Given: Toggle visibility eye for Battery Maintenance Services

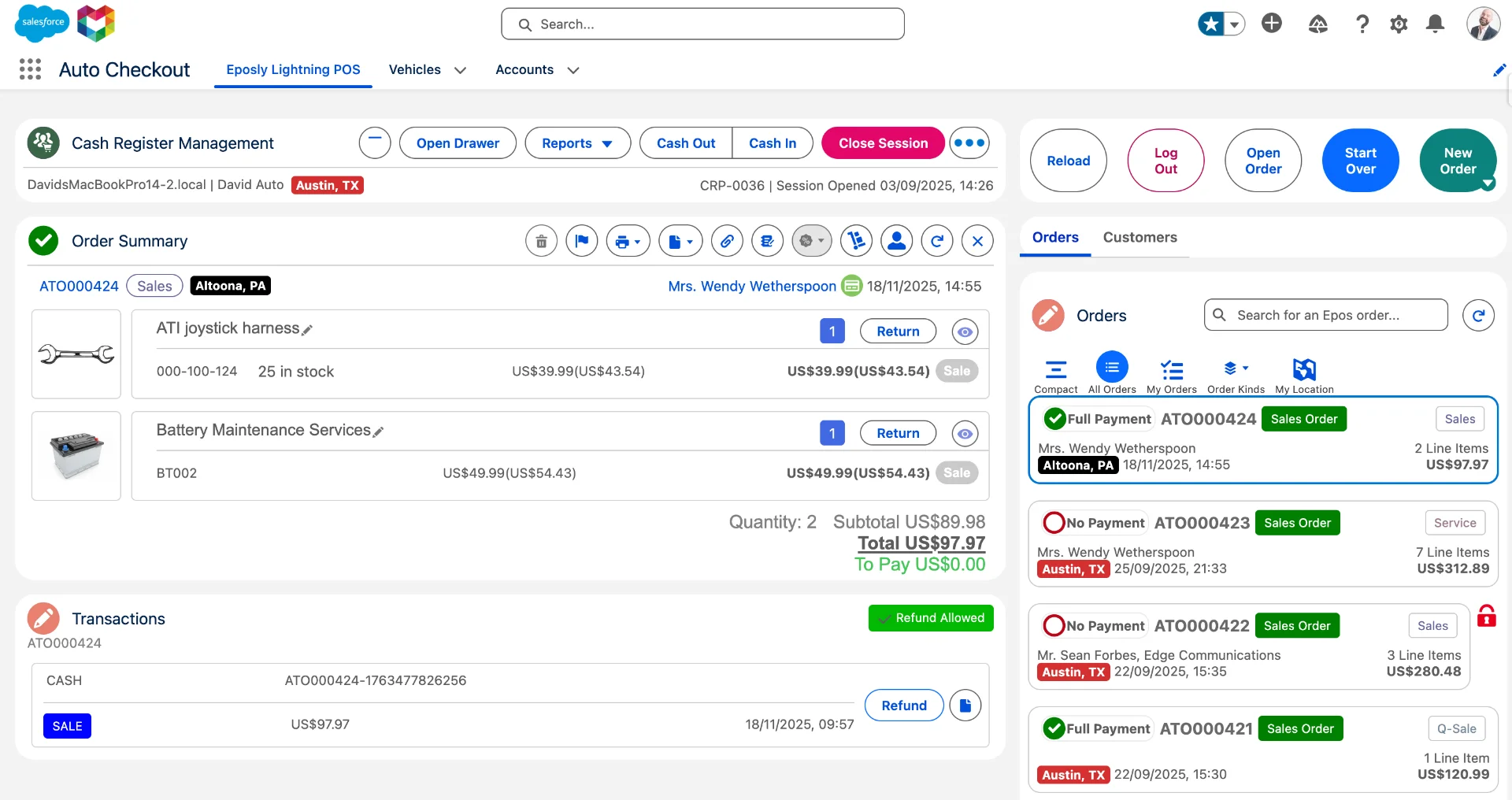Looking at the screenshot, I should (965, 434).
